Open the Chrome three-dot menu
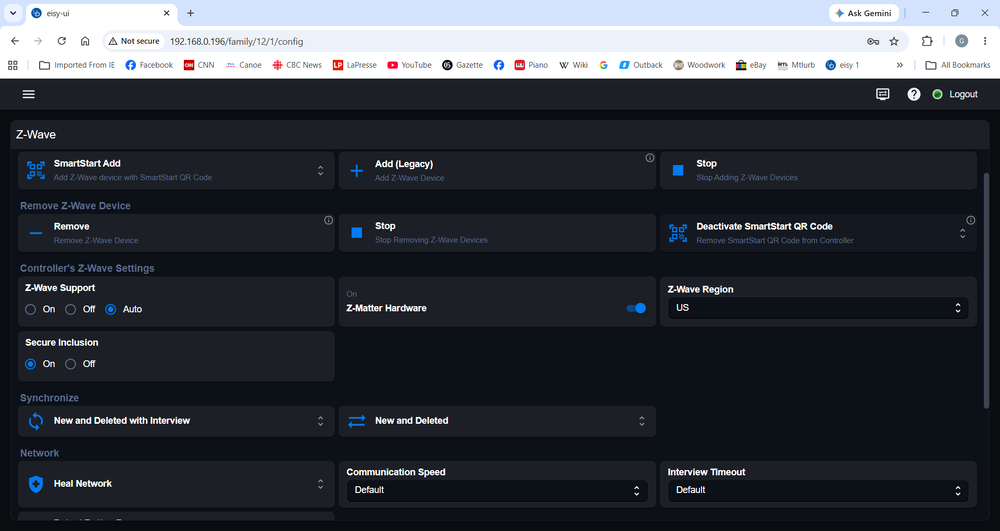Image resolution: width=1000 pixels, height=531 pixels. point(985,41)
